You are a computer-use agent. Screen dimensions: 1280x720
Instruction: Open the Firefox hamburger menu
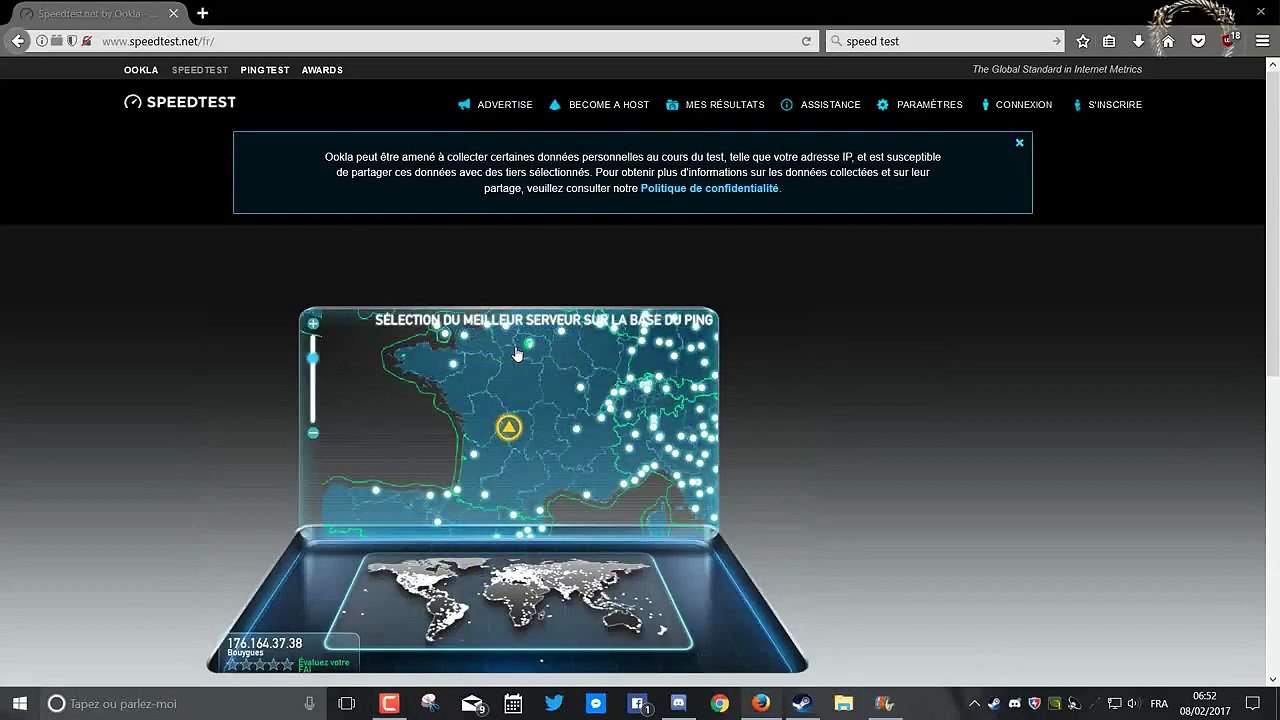click(1262, 41)
